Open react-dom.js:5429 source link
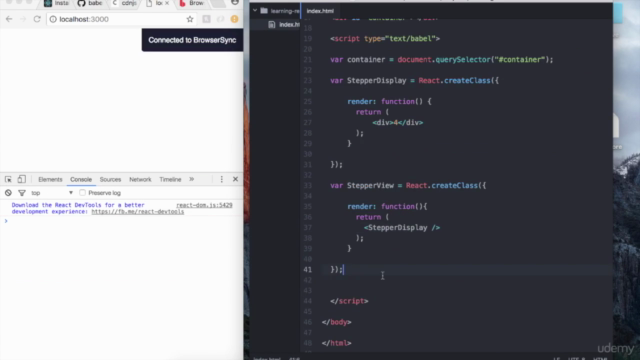 click(204, 205)
